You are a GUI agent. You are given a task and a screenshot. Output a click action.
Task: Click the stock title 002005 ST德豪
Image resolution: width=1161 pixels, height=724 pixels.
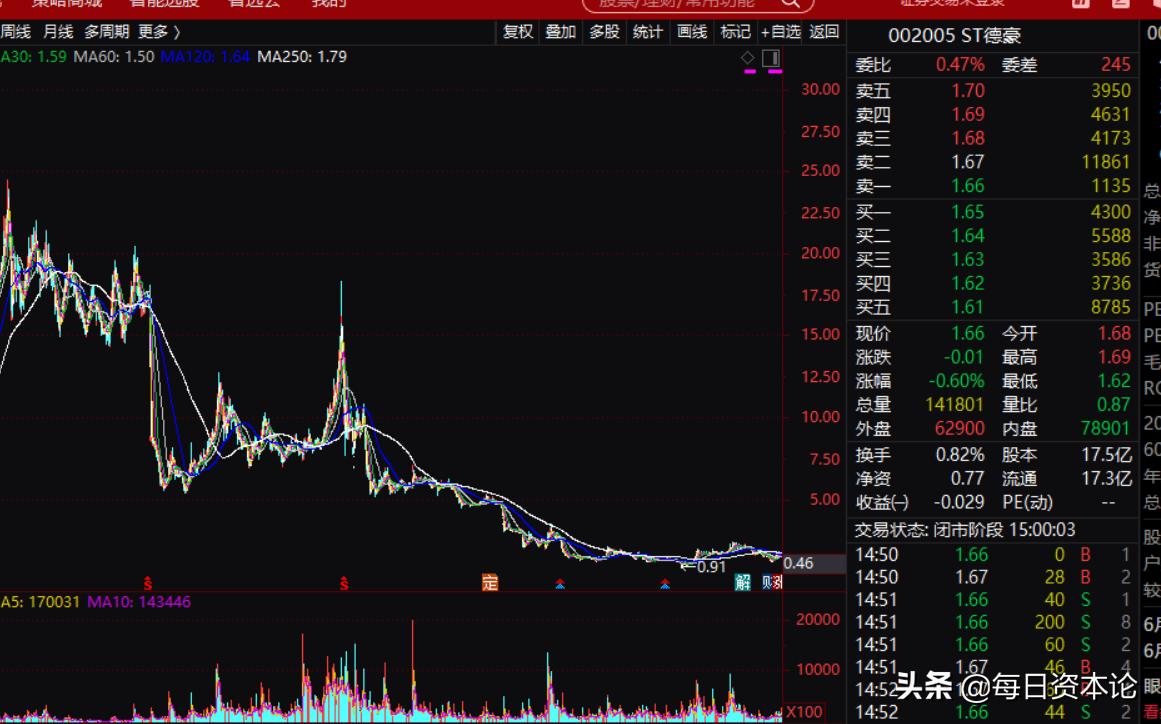tap(954, 35)
